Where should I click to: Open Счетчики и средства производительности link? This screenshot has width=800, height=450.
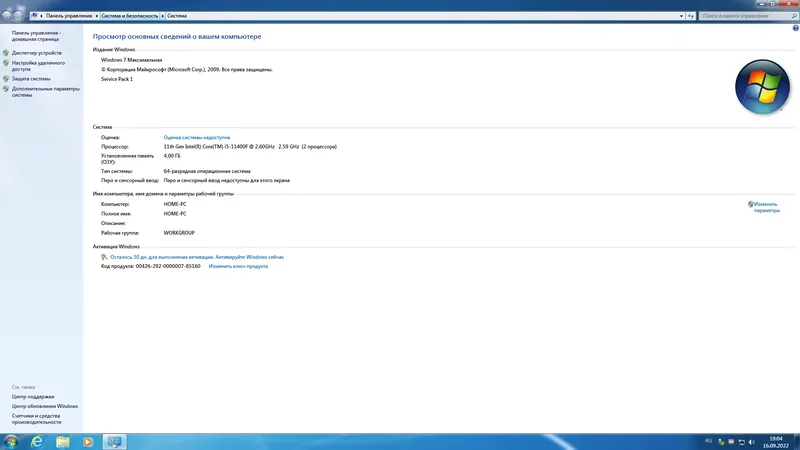pos(36,419)
